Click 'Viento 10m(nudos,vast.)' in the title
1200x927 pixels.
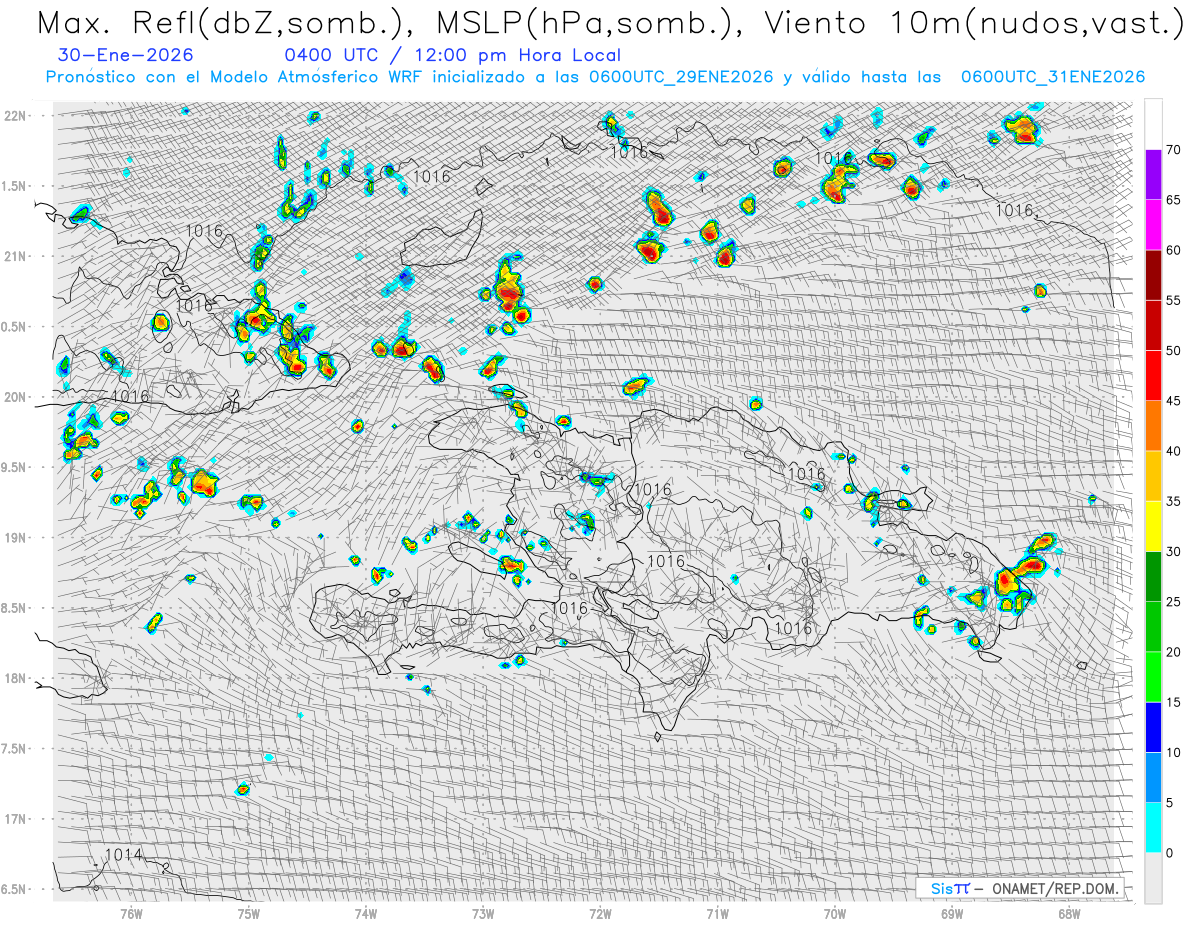point(972,22)
